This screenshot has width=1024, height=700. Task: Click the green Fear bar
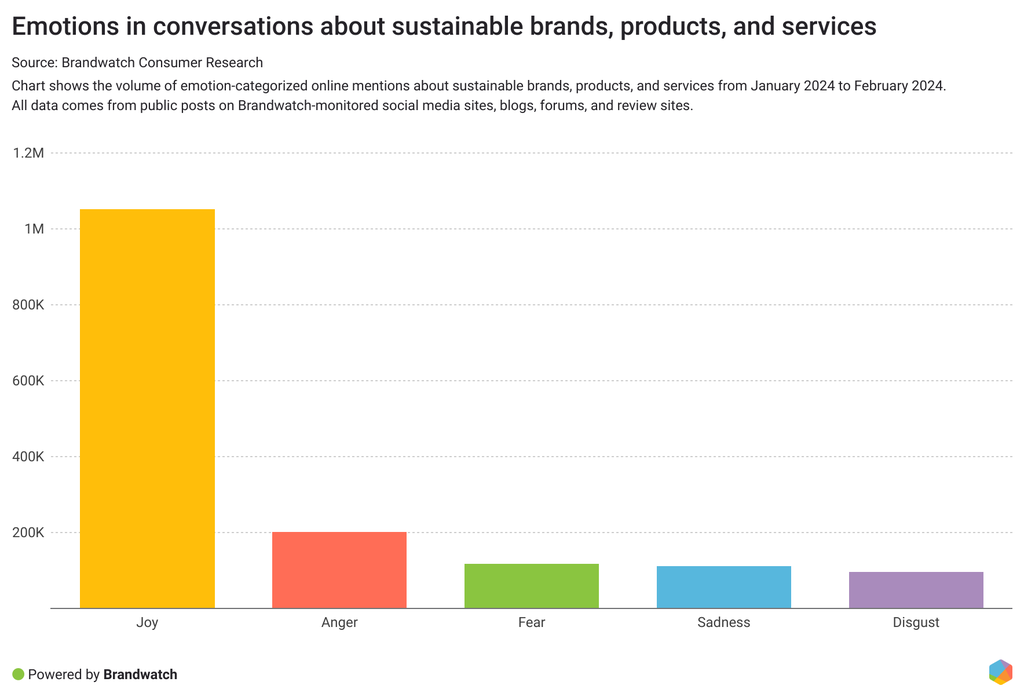point(531,586)
